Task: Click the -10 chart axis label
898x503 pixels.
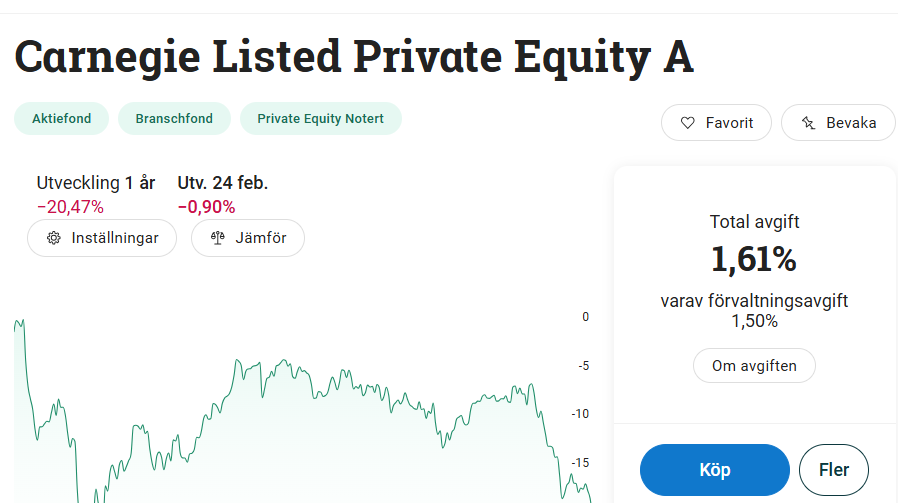Action: click(x=582, y=414)
